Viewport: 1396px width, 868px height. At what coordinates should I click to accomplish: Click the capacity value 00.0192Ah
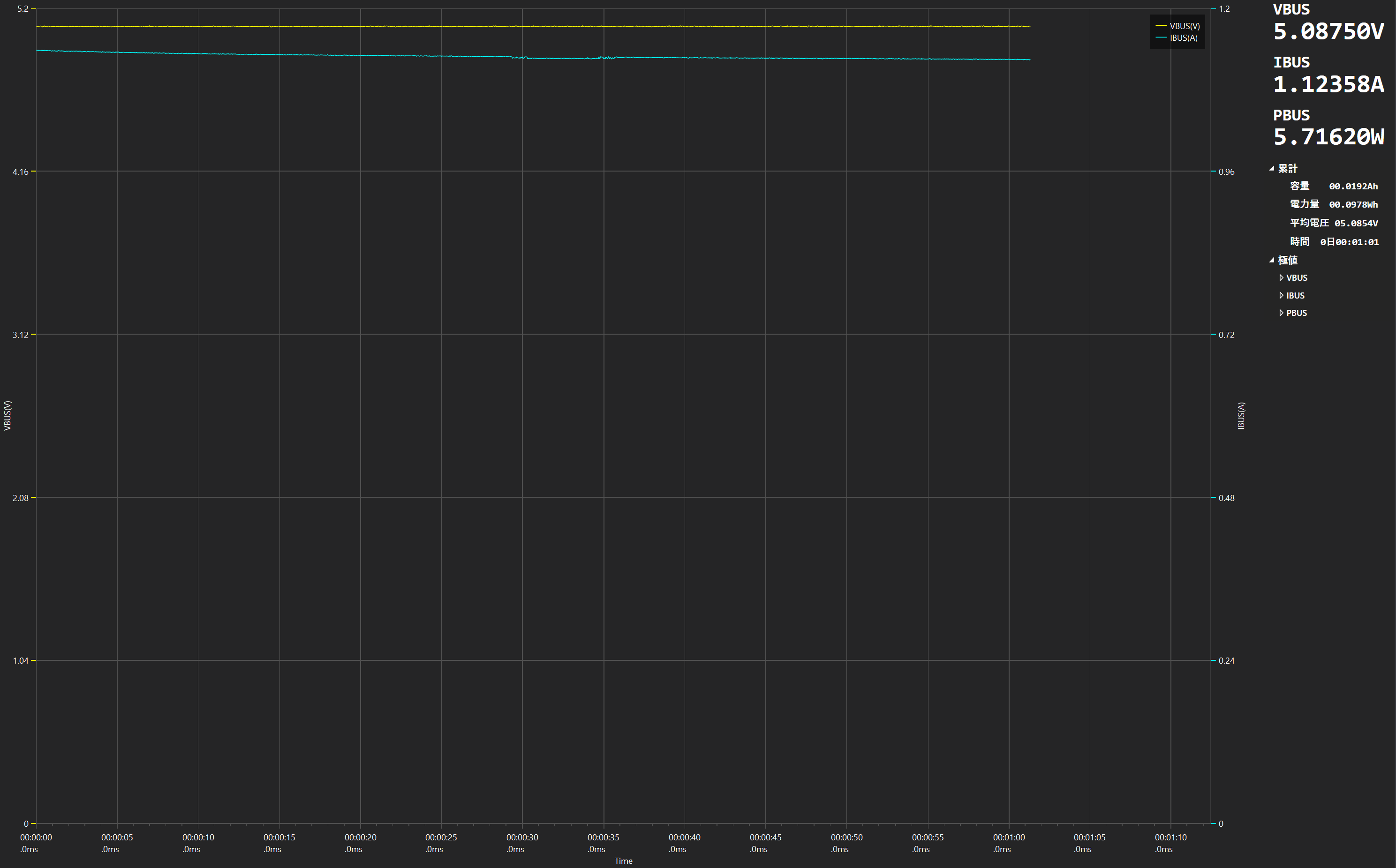(1353, 187)
